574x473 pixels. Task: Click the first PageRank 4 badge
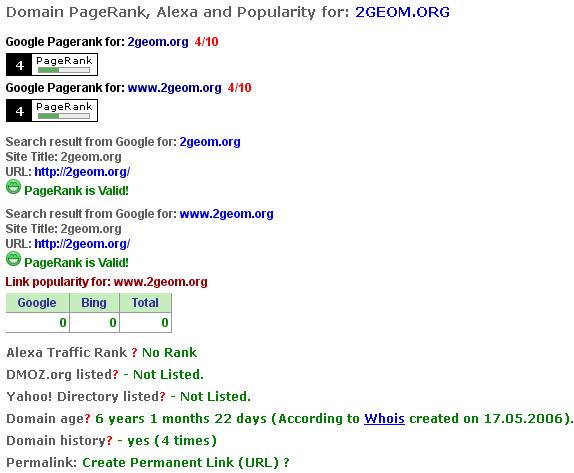[x=52, y=64]
